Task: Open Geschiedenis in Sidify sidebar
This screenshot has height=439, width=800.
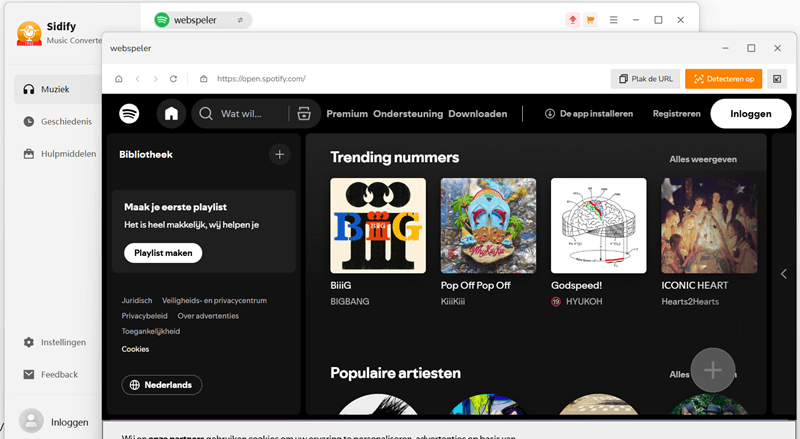Action: coord(58,121)
